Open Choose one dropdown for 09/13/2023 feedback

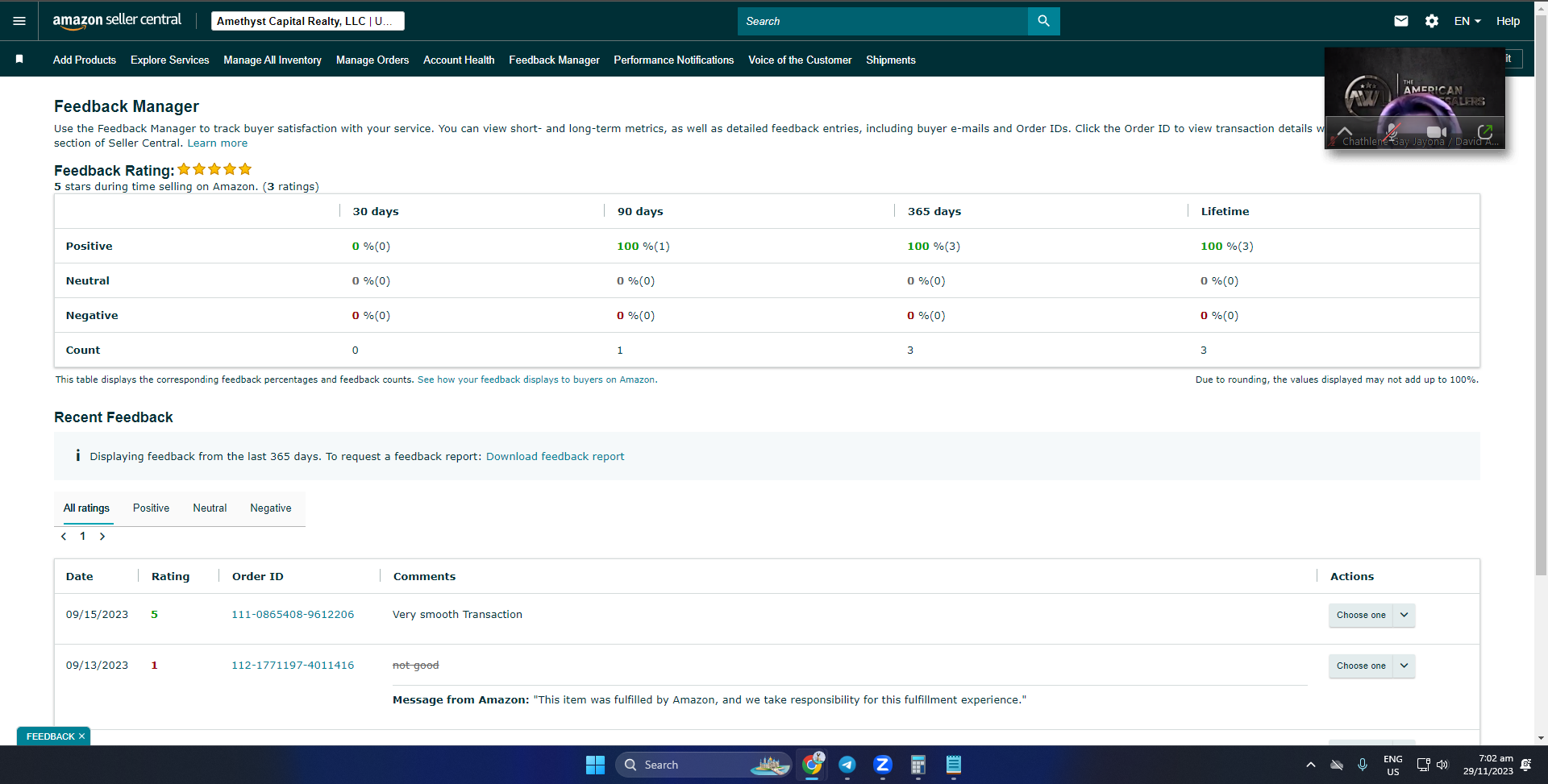[x=1371, y=666]
